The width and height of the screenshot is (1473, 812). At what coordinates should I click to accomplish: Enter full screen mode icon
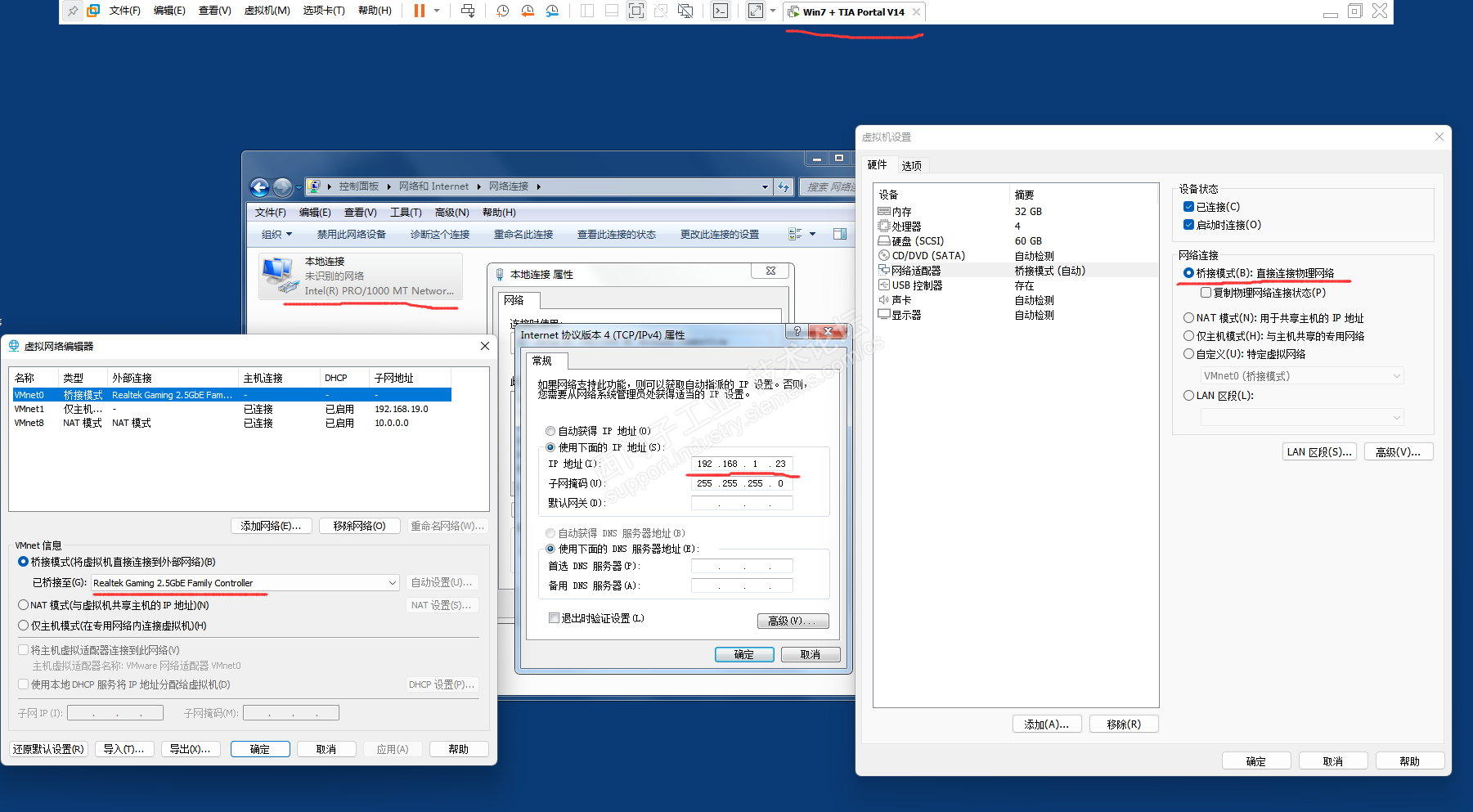(x=636, y=11)
